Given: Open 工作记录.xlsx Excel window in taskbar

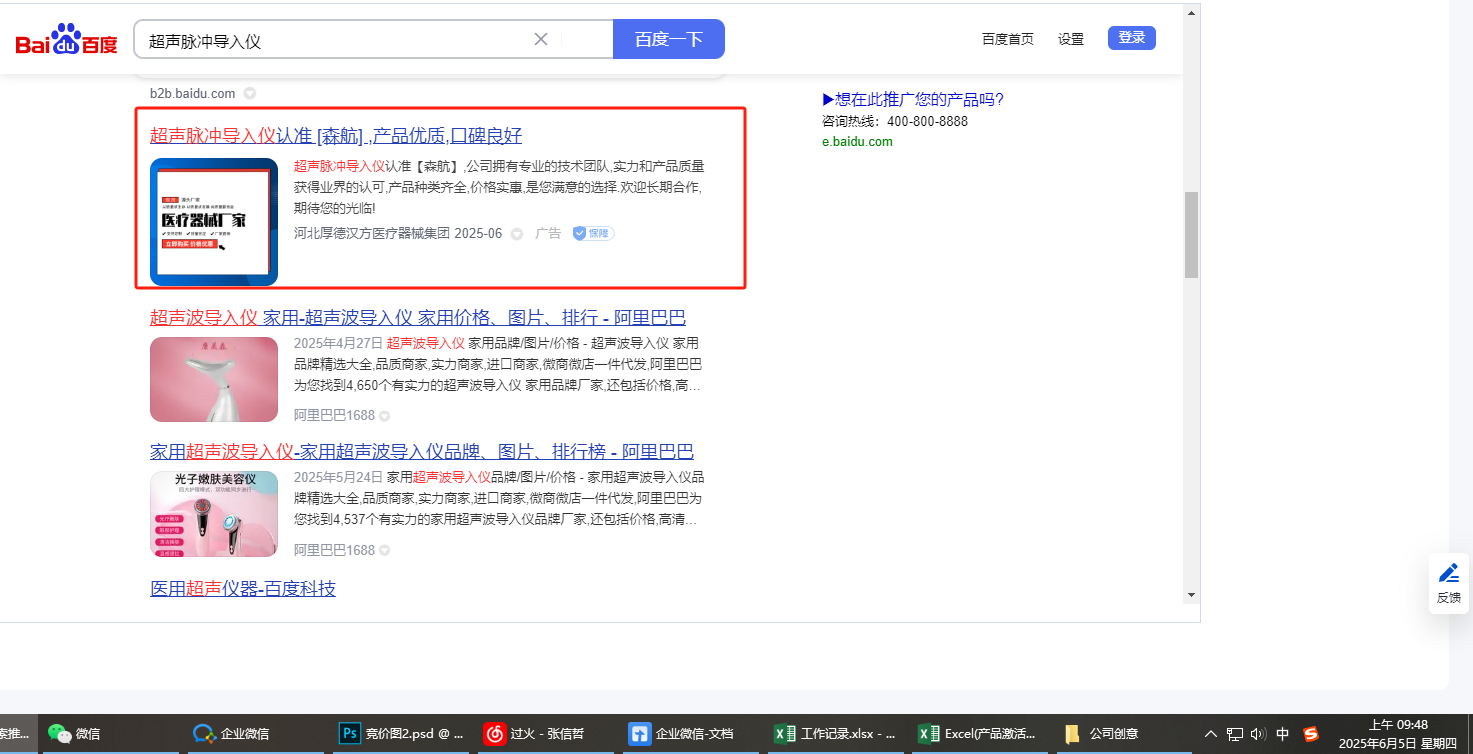Looking at the screenshot, I should [834, 733].
